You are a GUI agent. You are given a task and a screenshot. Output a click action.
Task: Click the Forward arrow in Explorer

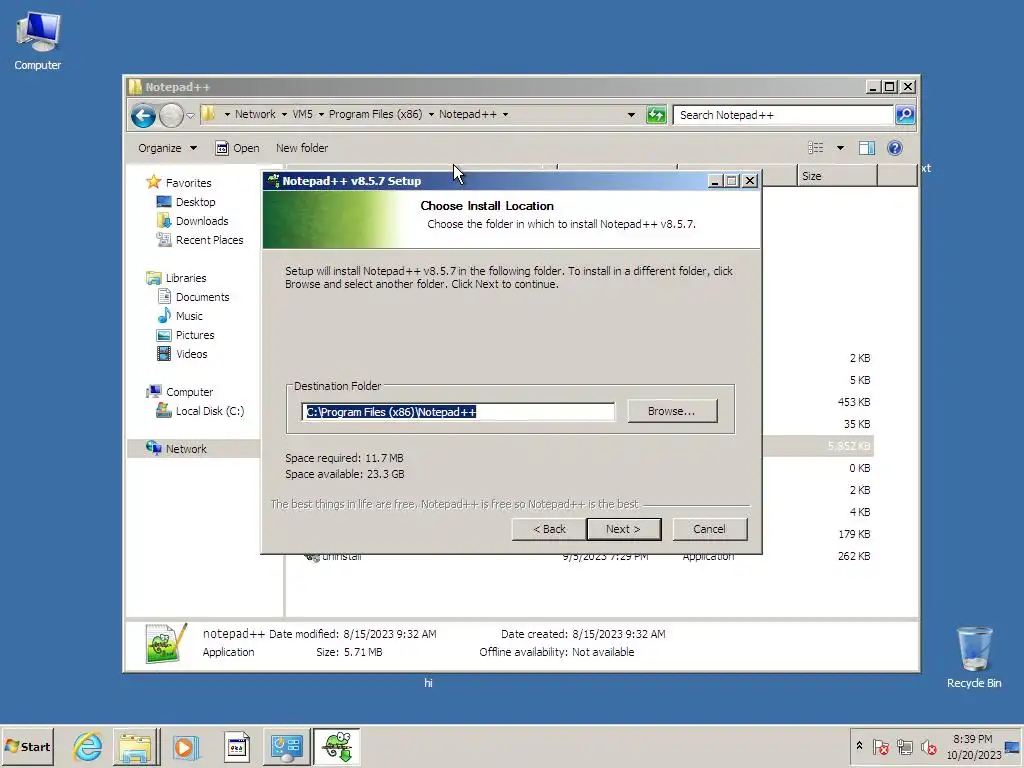171,116
